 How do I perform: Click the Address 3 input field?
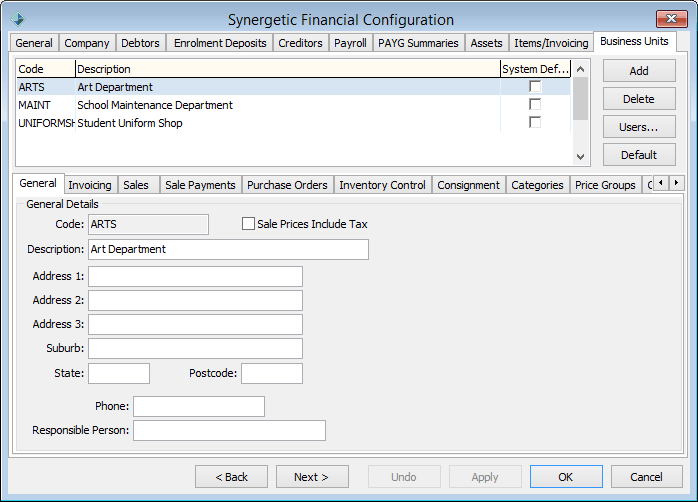click(x=195, y=324)
